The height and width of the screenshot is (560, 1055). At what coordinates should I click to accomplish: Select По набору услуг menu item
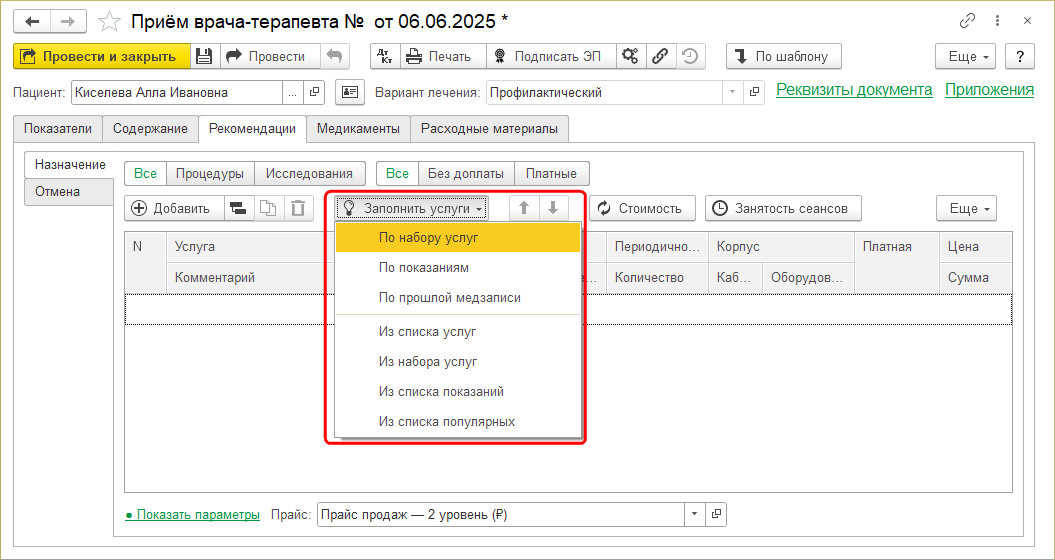pyautogui.click(x=458, y=238)
